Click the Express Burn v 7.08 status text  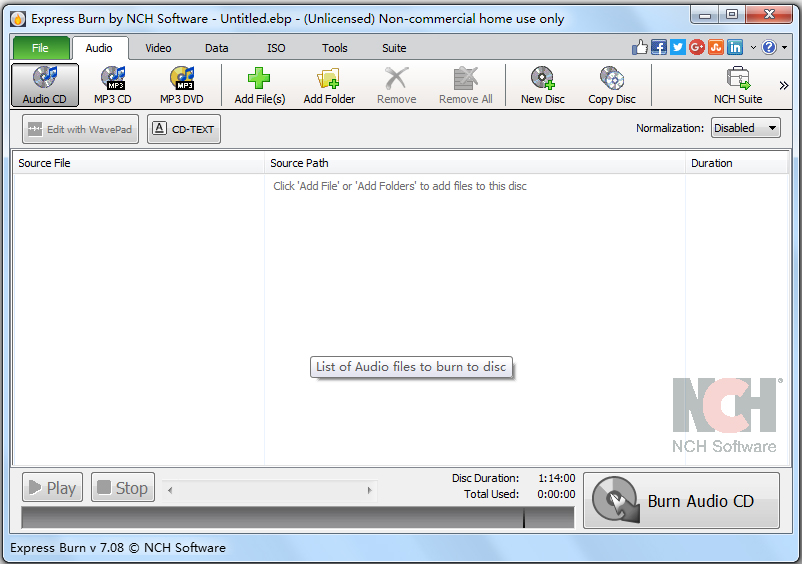pyautogui.click(x=118, y=548)
